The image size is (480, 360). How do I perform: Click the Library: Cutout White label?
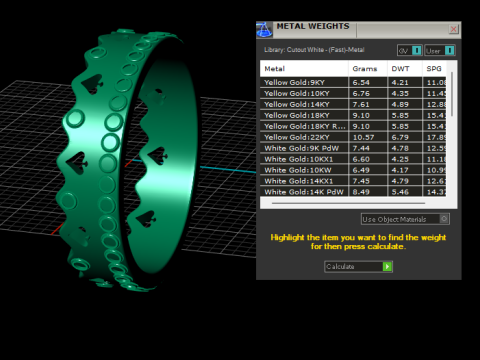(314, 50)
